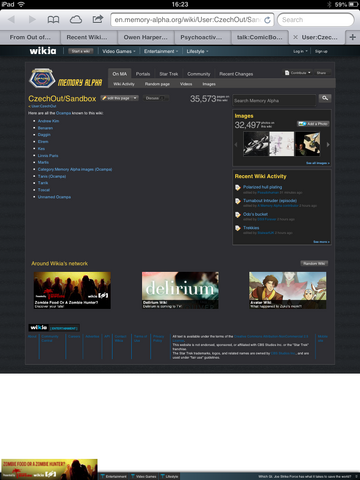Switch to the Recent Wiki... browser tab
Viewport: 360px width, 480px height.
point(88,37)
